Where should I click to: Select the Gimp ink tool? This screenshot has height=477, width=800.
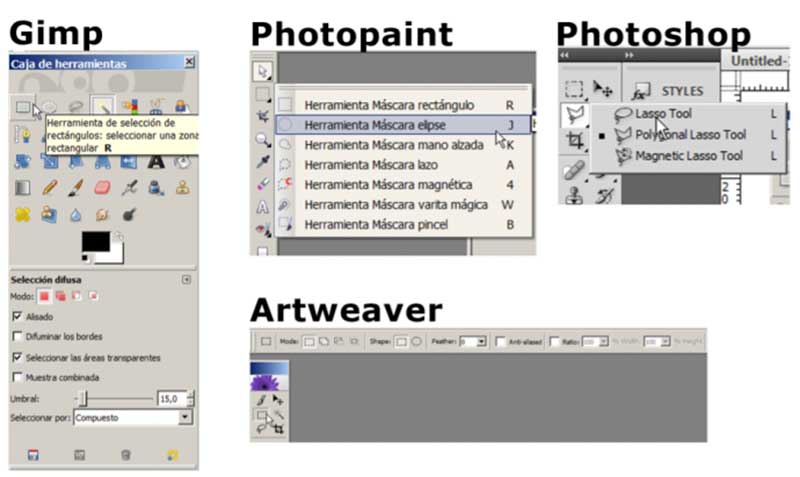click(156, 188)
